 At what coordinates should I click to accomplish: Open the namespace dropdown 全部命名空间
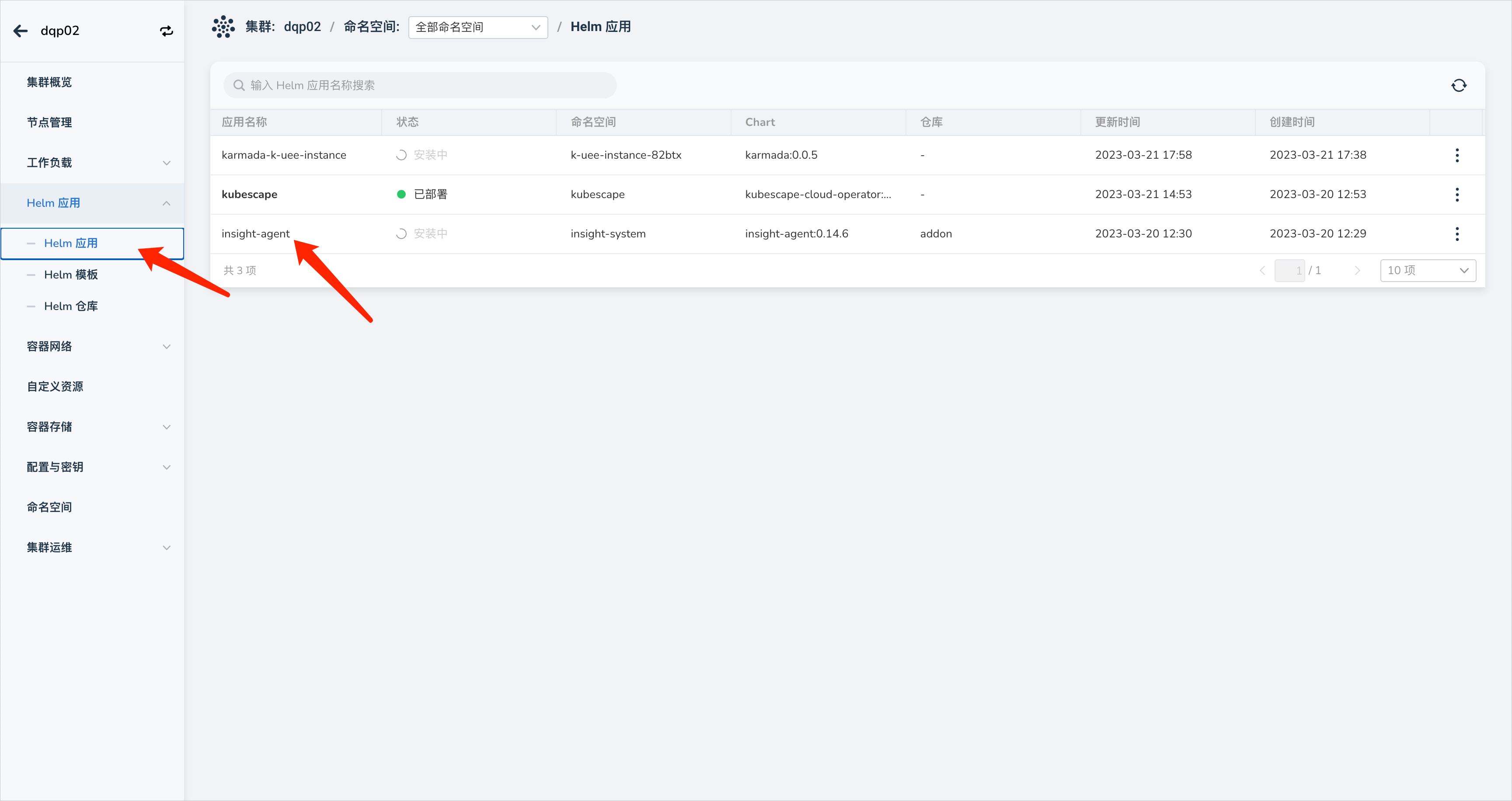(x=478, y=28)
